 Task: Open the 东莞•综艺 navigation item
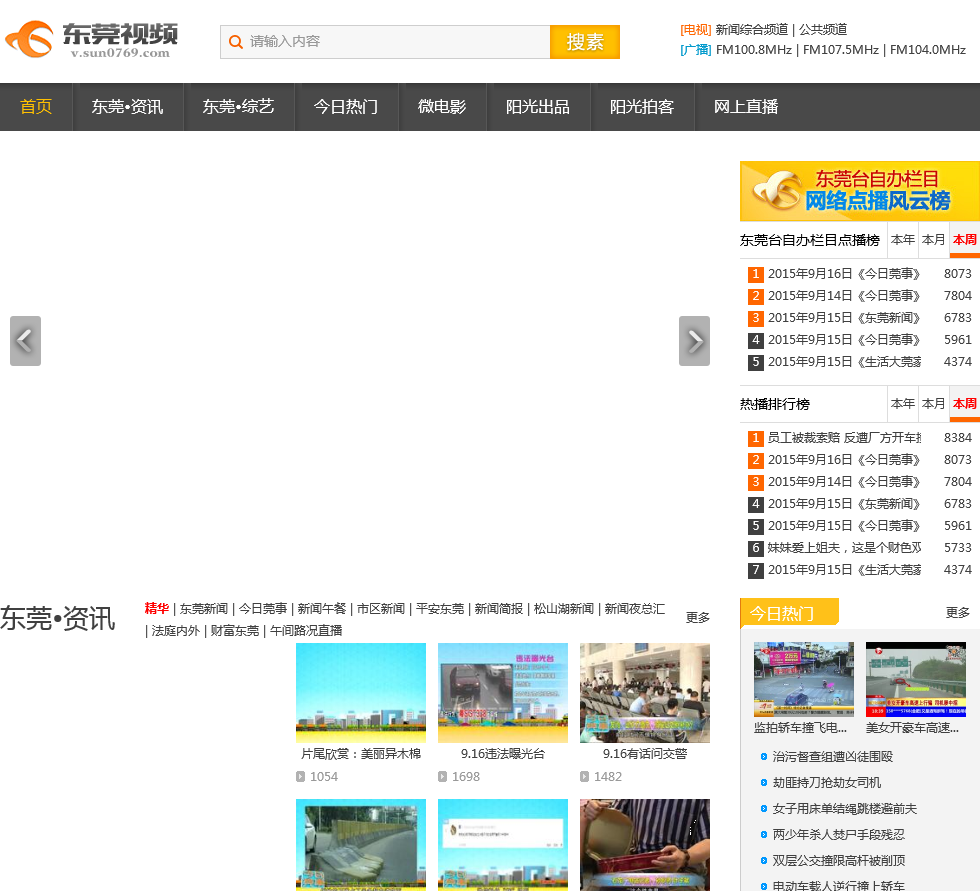[x=239, y=107]
